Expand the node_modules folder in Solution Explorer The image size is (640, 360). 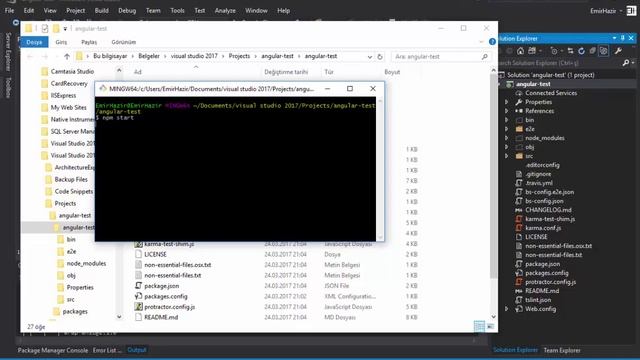click(x=507, y=138)
